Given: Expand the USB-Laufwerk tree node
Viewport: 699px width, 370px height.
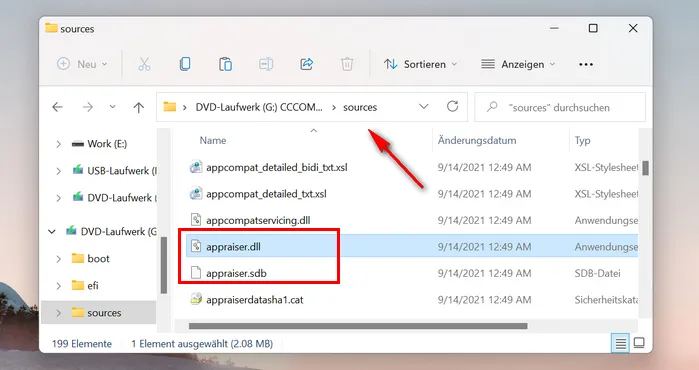Looking at the screenshot, I should (x=58, y=171).
